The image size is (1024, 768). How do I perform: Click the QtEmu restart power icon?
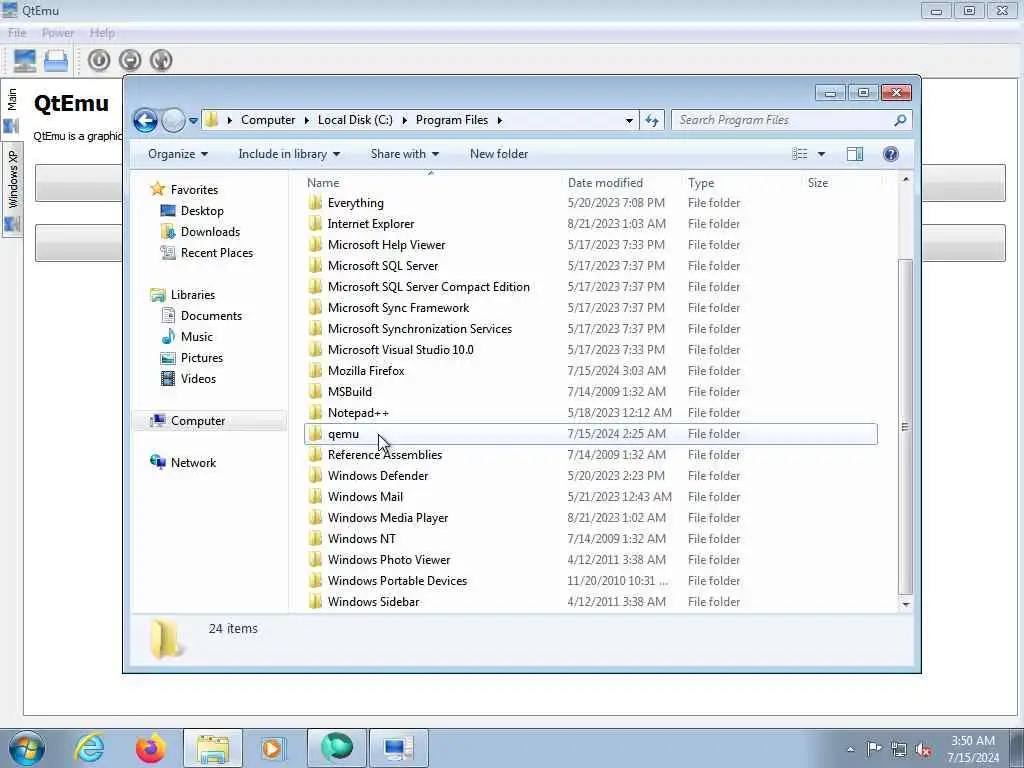point(161,61)
